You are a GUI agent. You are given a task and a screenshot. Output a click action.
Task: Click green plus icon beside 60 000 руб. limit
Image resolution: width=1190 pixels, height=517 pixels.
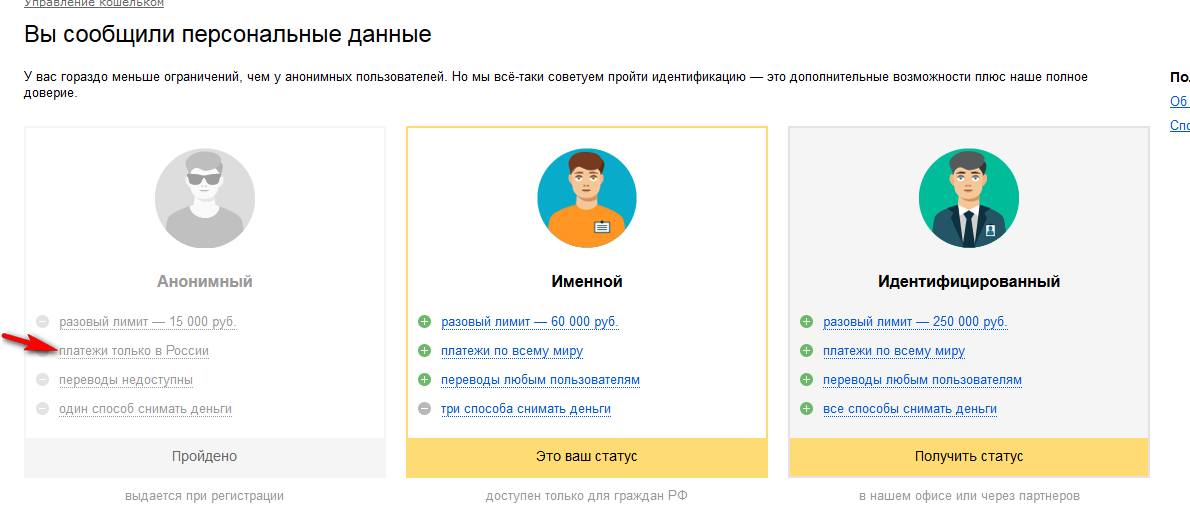pos(424,322)
